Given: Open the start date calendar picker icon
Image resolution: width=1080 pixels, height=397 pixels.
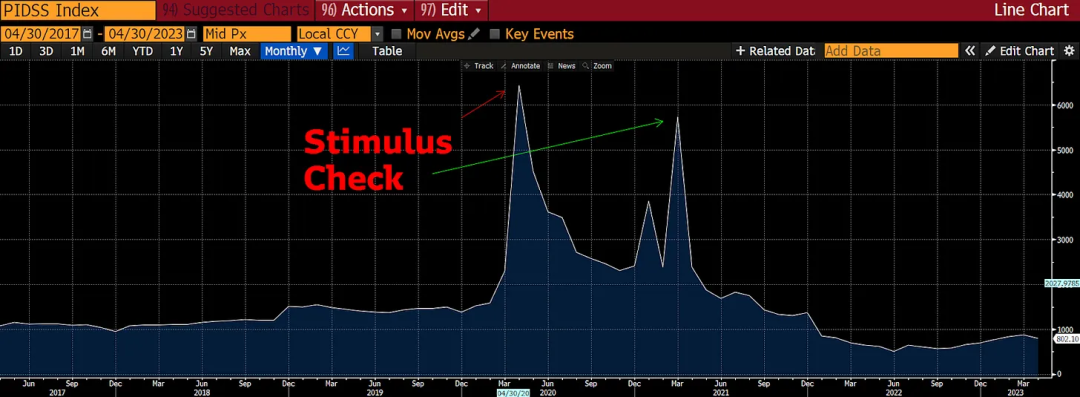Looking at the screenshot, I should pos(87,34).
